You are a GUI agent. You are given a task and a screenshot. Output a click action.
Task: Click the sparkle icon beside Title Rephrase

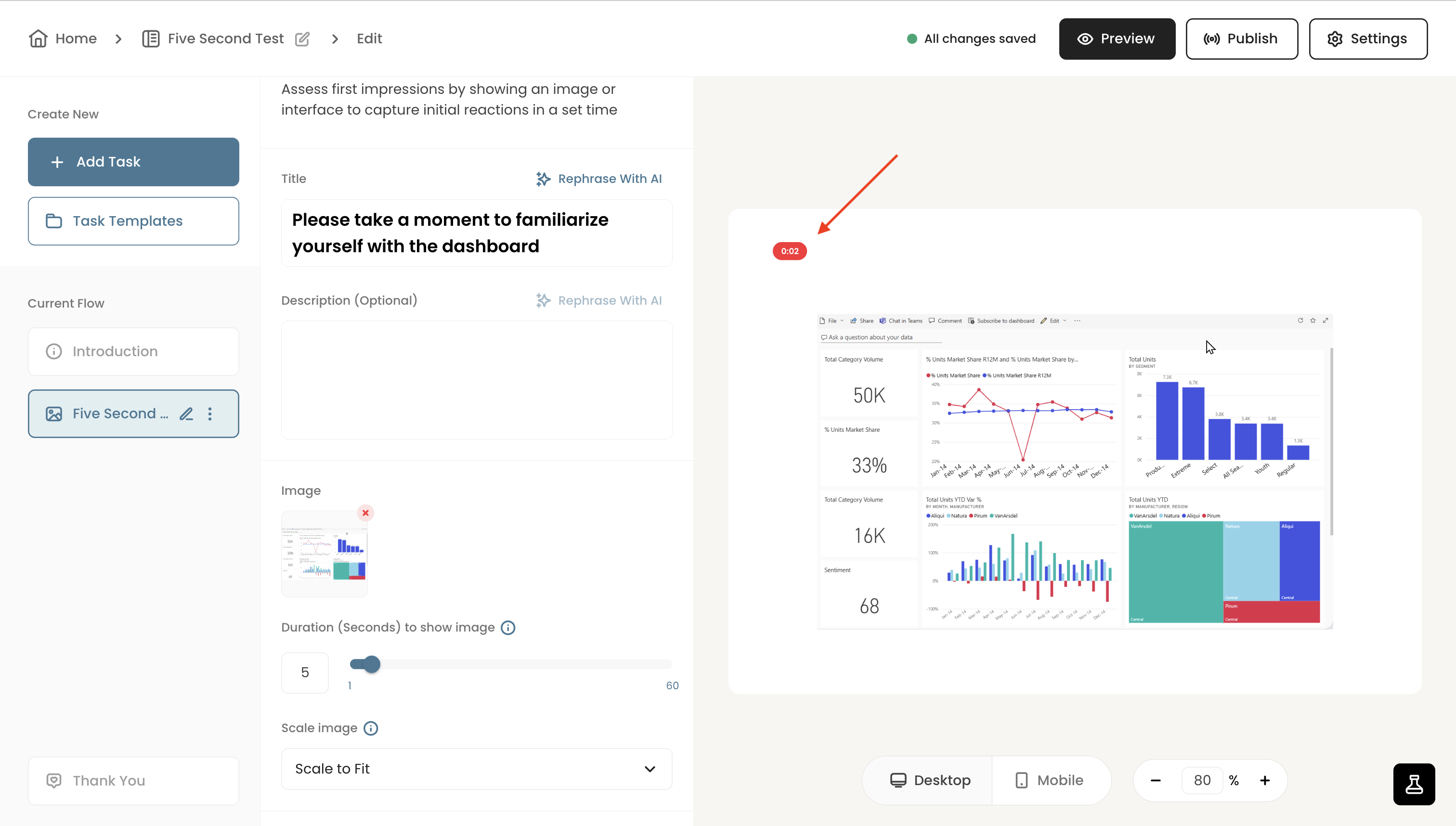543,179
